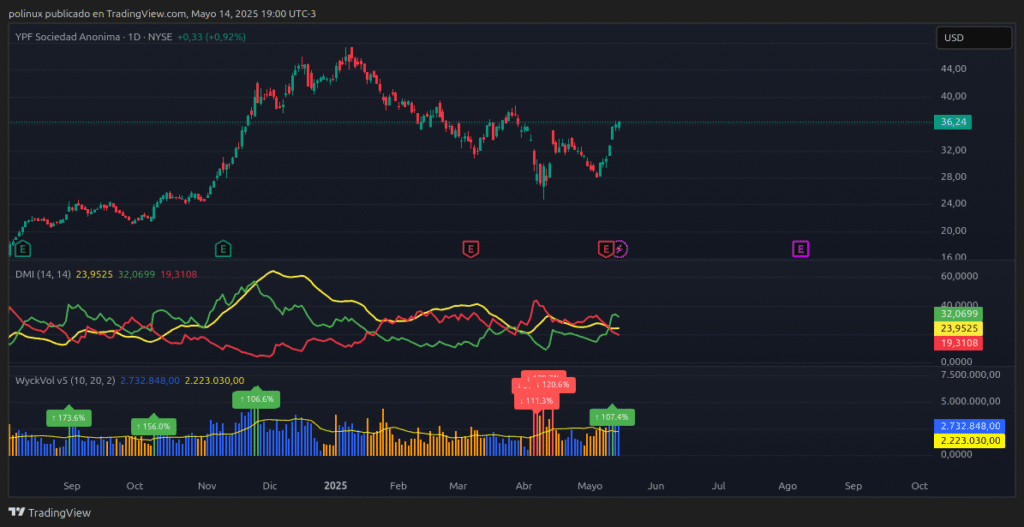Click the 7.500.000,00 volume axis label
This screenshot has height=527, width=1024.
[968, 374]
